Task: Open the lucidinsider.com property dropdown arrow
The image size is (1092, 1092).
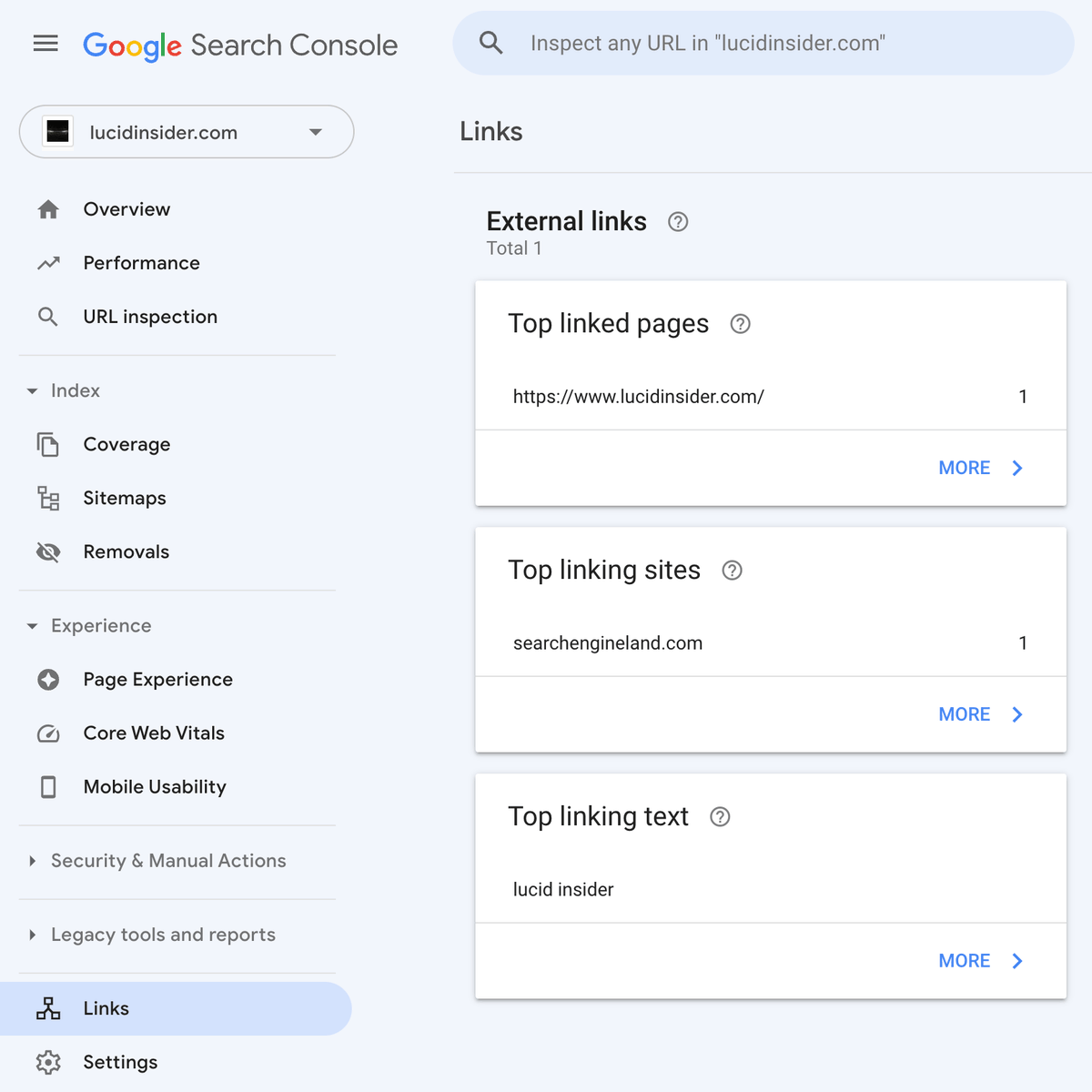Action: tap(316, 132)
